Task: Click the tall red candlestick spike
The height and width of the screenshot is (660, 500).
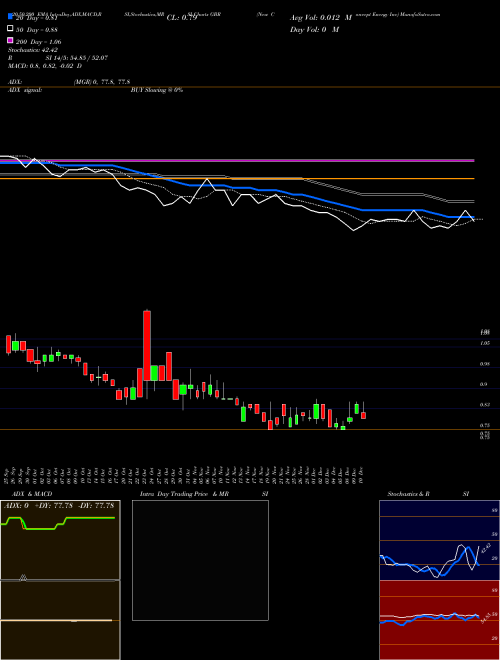Action: tap(147, 346)
